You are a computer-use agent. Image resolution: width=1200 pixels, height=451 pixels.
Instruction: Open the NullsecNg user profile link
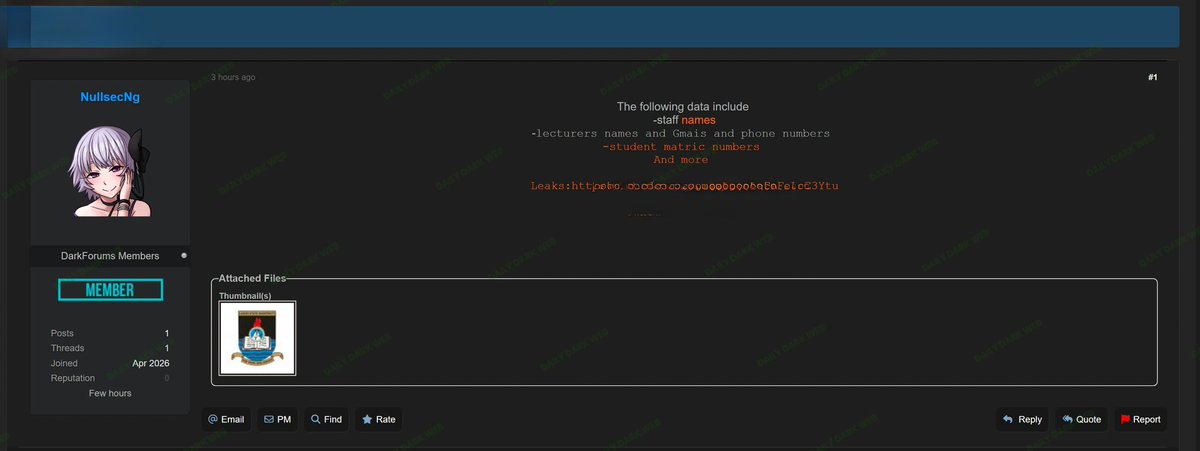click(110, 96)
